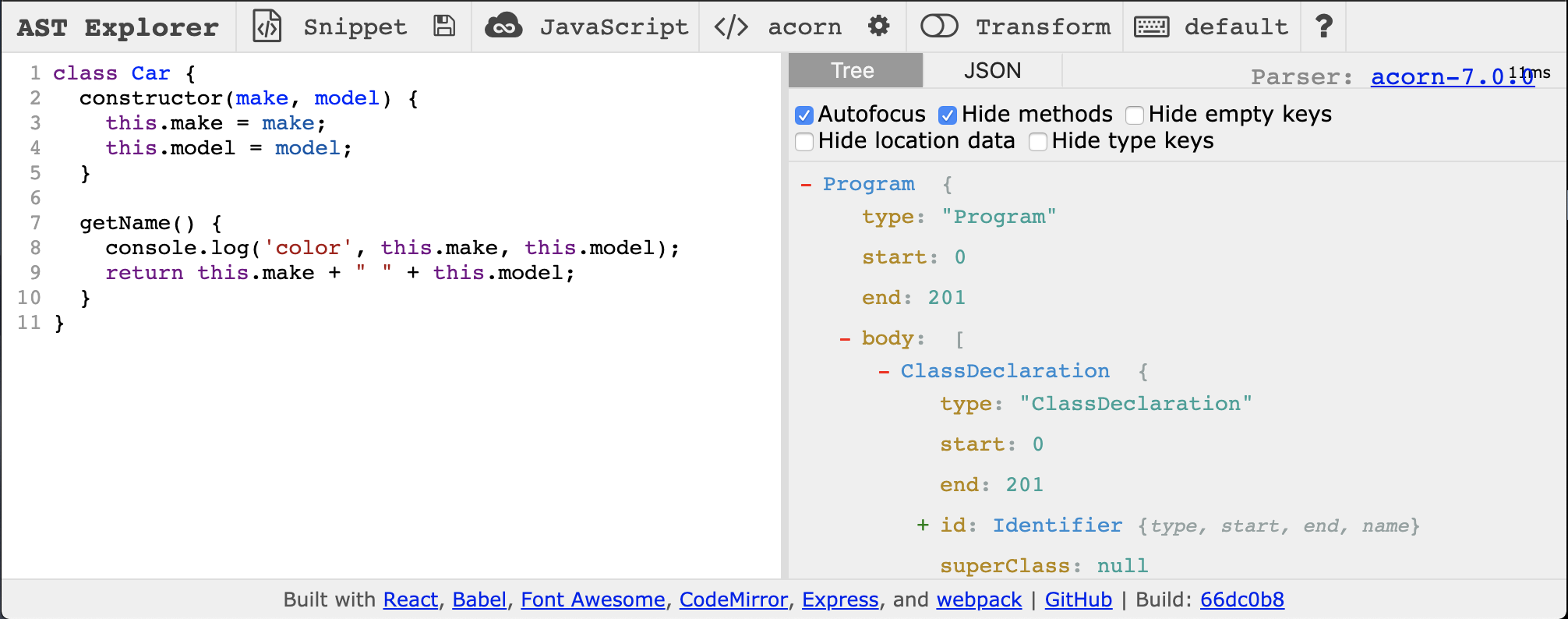Enable Hide location data checkbox

pos(804,142)
